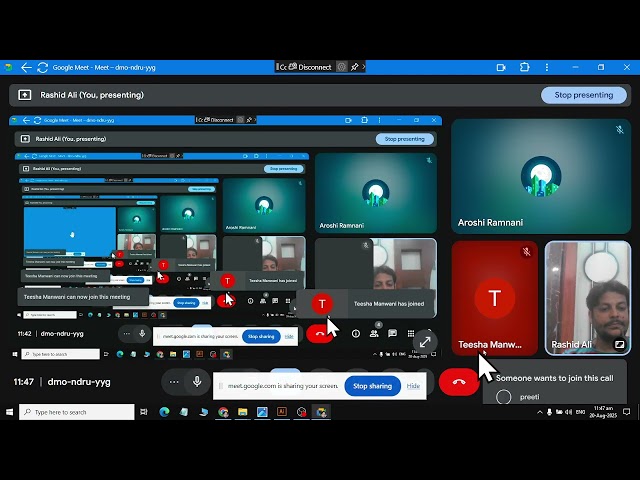Open the gear settings next to Disconnect

[342, 67]
